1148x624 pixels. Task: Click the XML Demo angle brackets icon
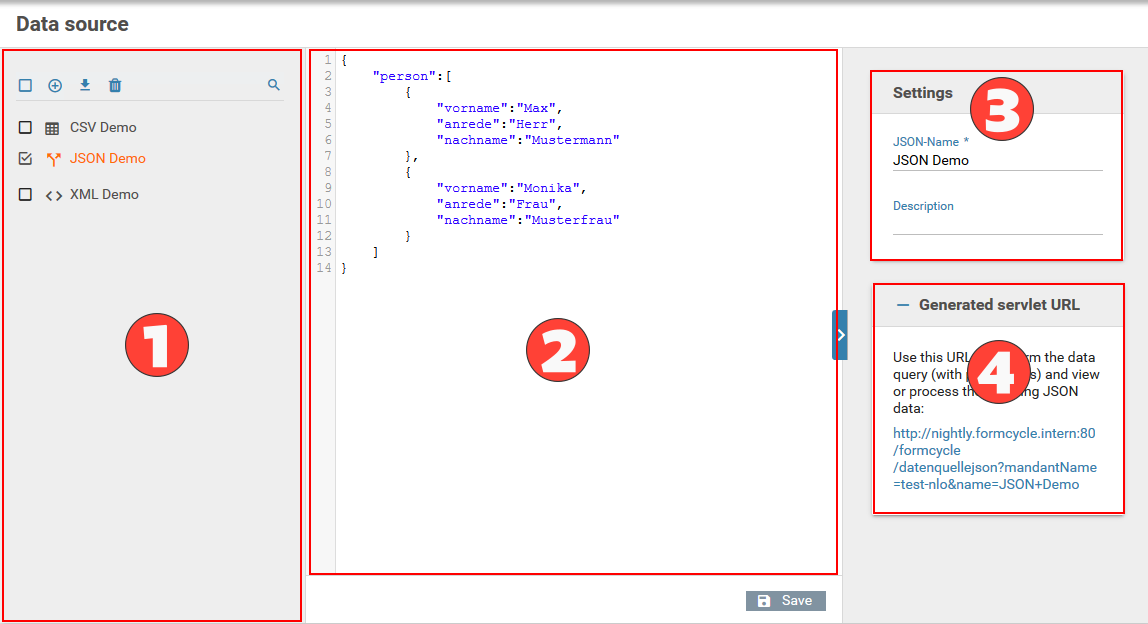coord(53,195)
